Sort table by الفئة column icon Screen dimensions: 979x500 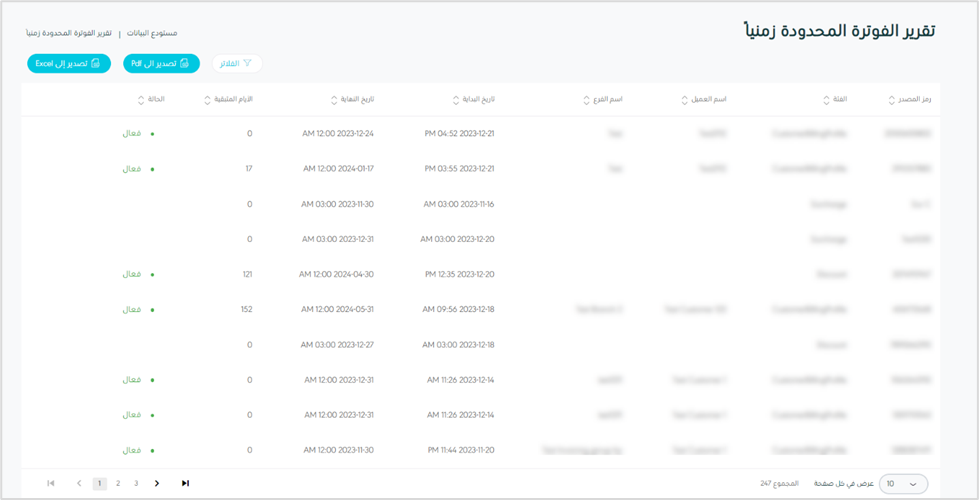[x=826, y=100]
